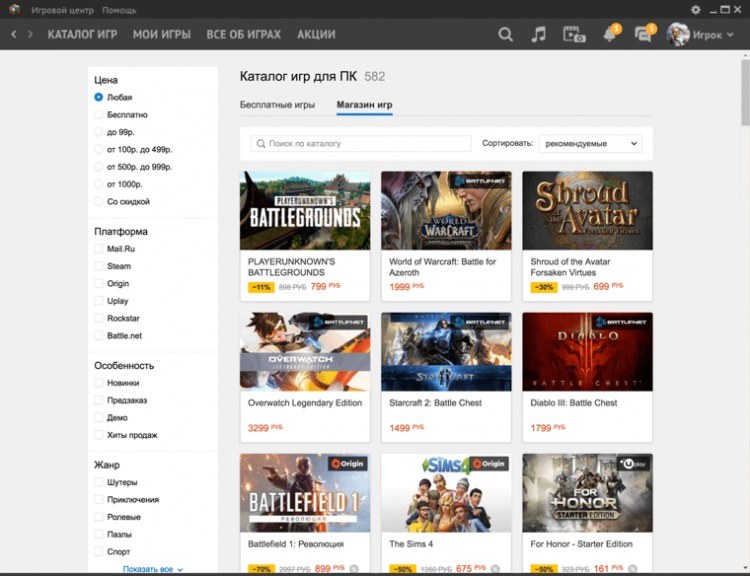The height and width of the screenshot is (576, 750).
Task: Open the chat messages icon
Action: point(643,34)
